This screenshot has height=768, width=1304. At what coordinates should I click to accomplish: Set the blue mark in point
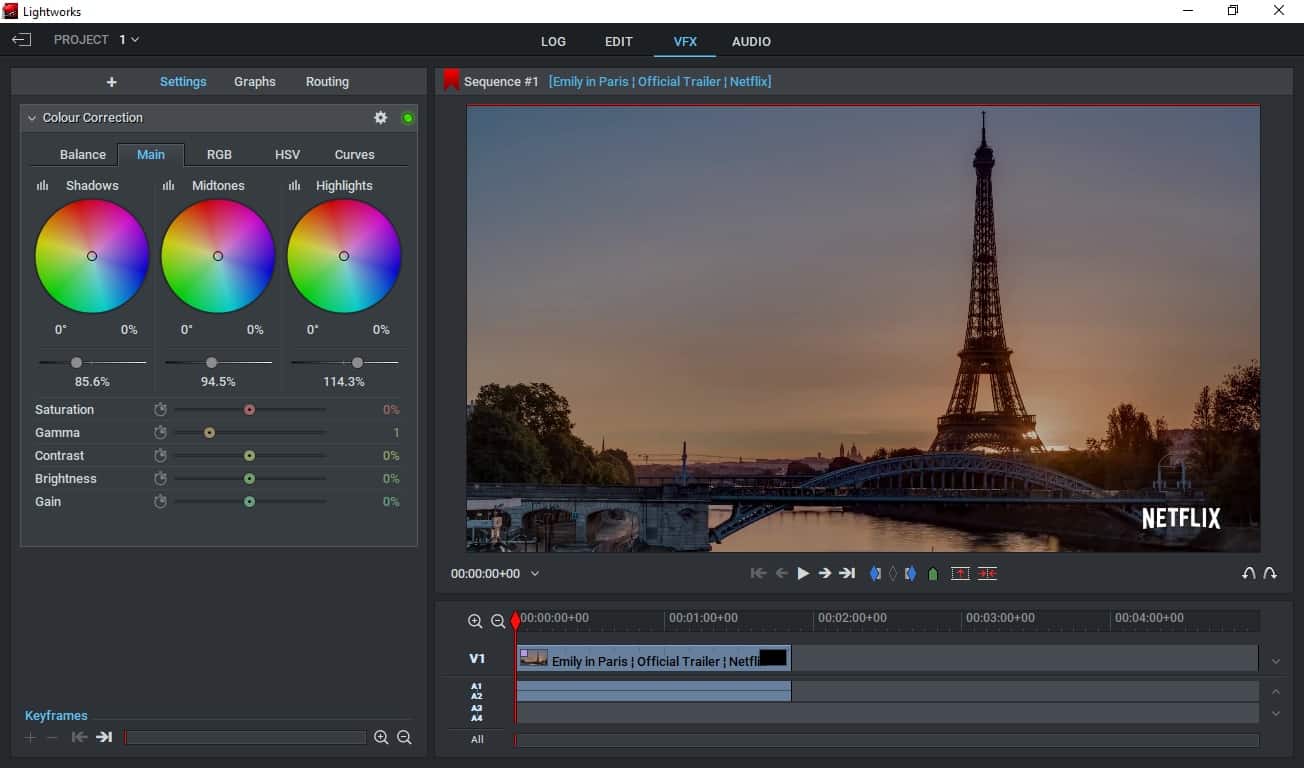[x=875, y=573]
